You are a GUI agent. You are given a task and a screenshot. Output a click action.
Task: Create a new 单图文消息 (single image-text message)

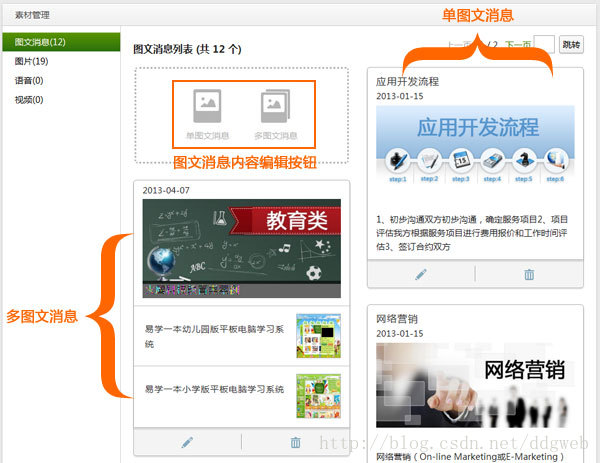coord(207,114)
